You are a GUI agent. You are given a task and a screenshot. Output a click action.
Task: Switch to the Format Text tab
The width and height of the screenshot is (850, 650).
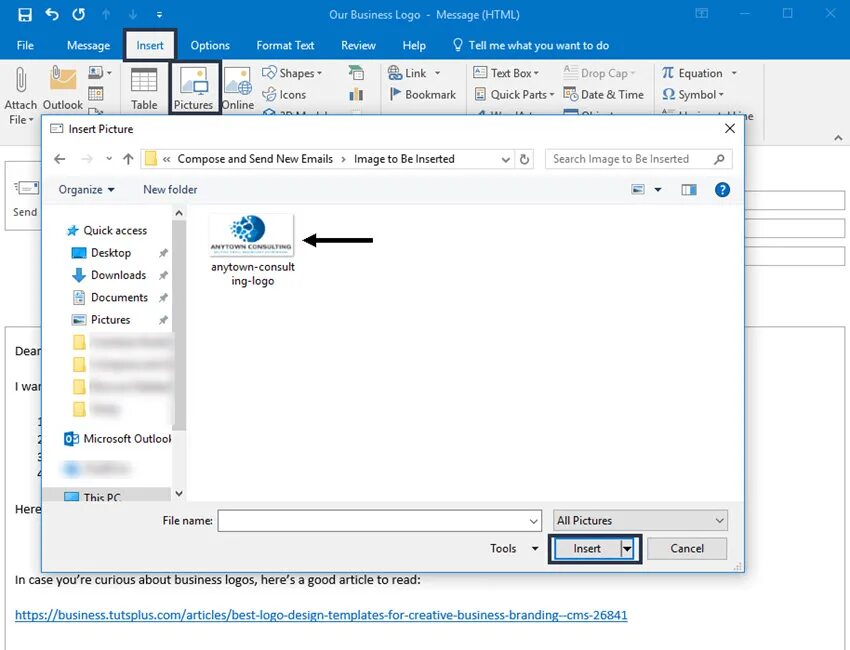tap(285, 46)
